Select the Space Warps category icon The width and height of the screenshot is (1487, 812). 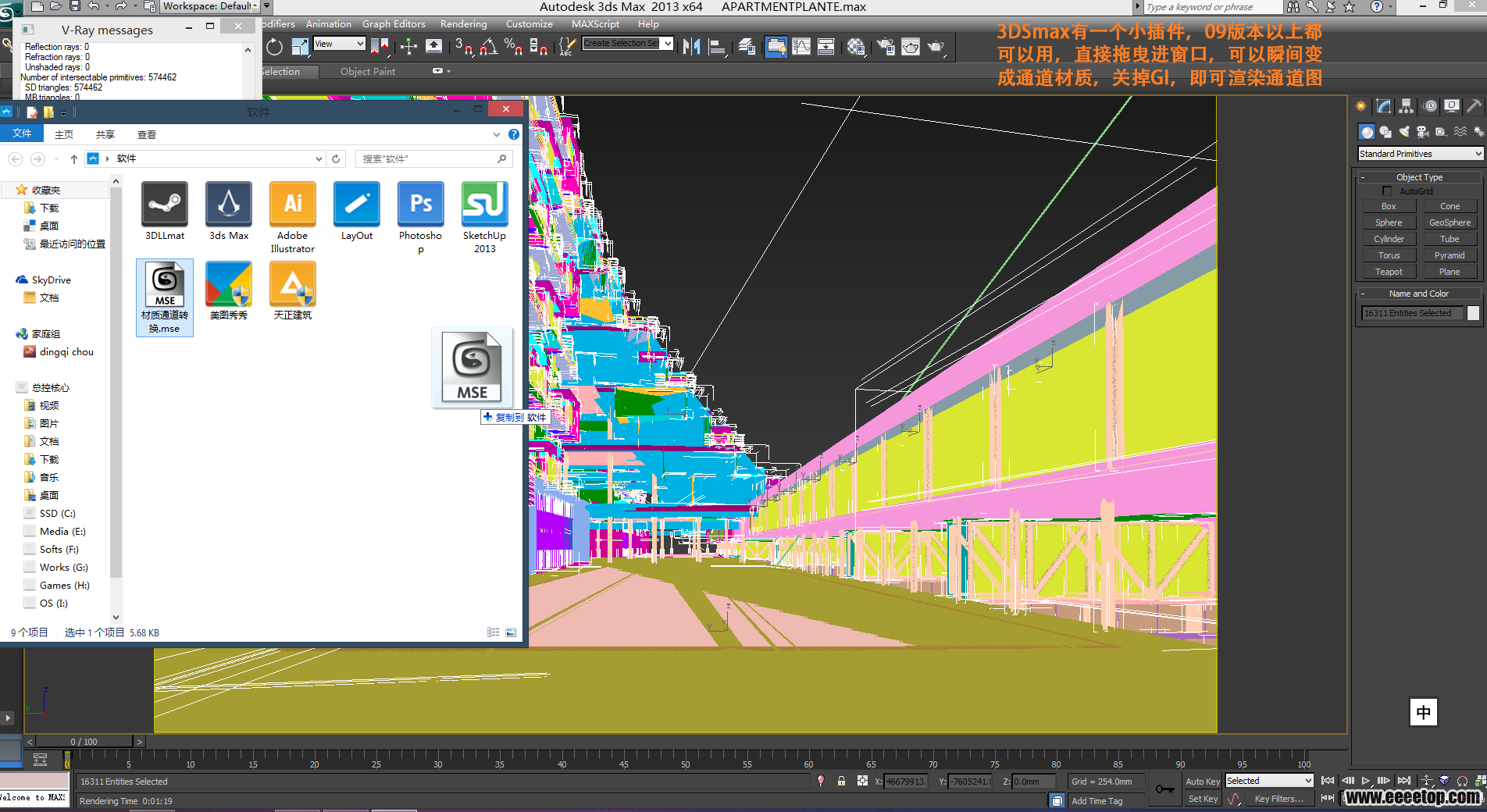point(1460,132)
